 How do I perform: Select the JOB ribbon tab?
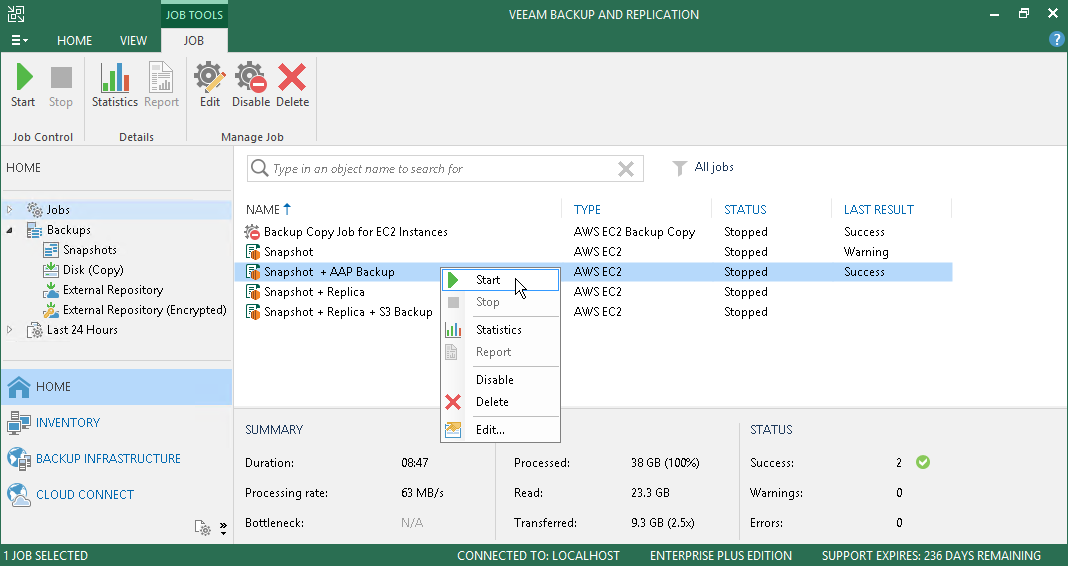193,41
